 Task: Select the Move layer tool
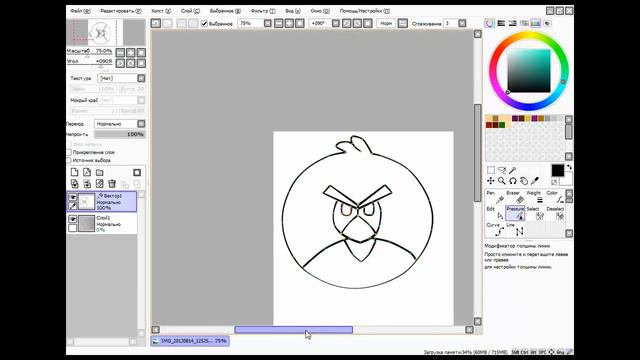pyautogui.click(x=491, y=180)
